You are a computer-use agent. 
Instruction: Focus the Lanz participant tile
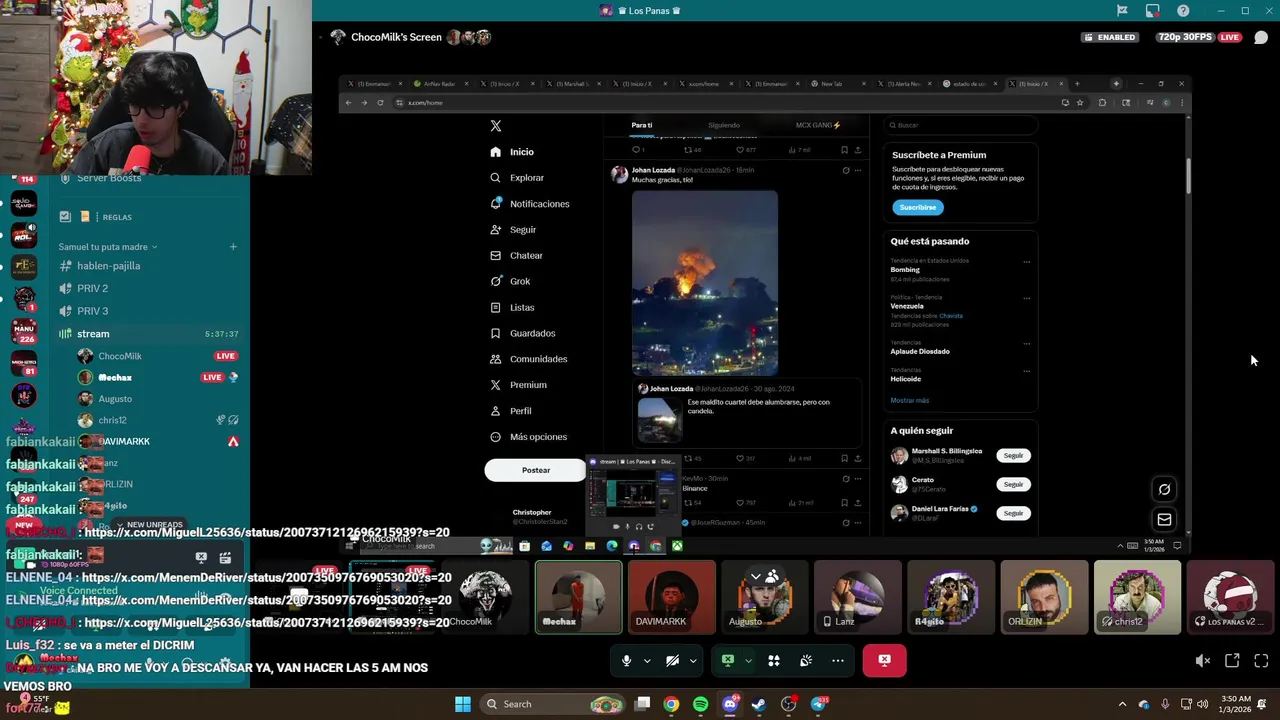tap(857, 597)
